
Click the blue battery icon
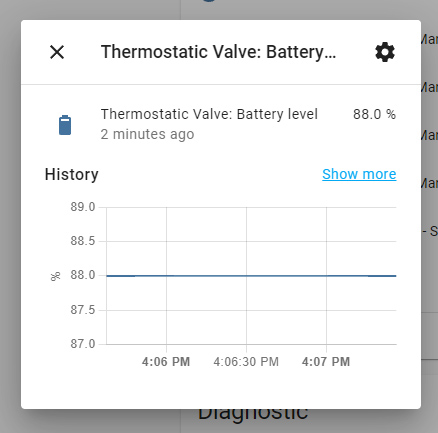click(65, 125)
